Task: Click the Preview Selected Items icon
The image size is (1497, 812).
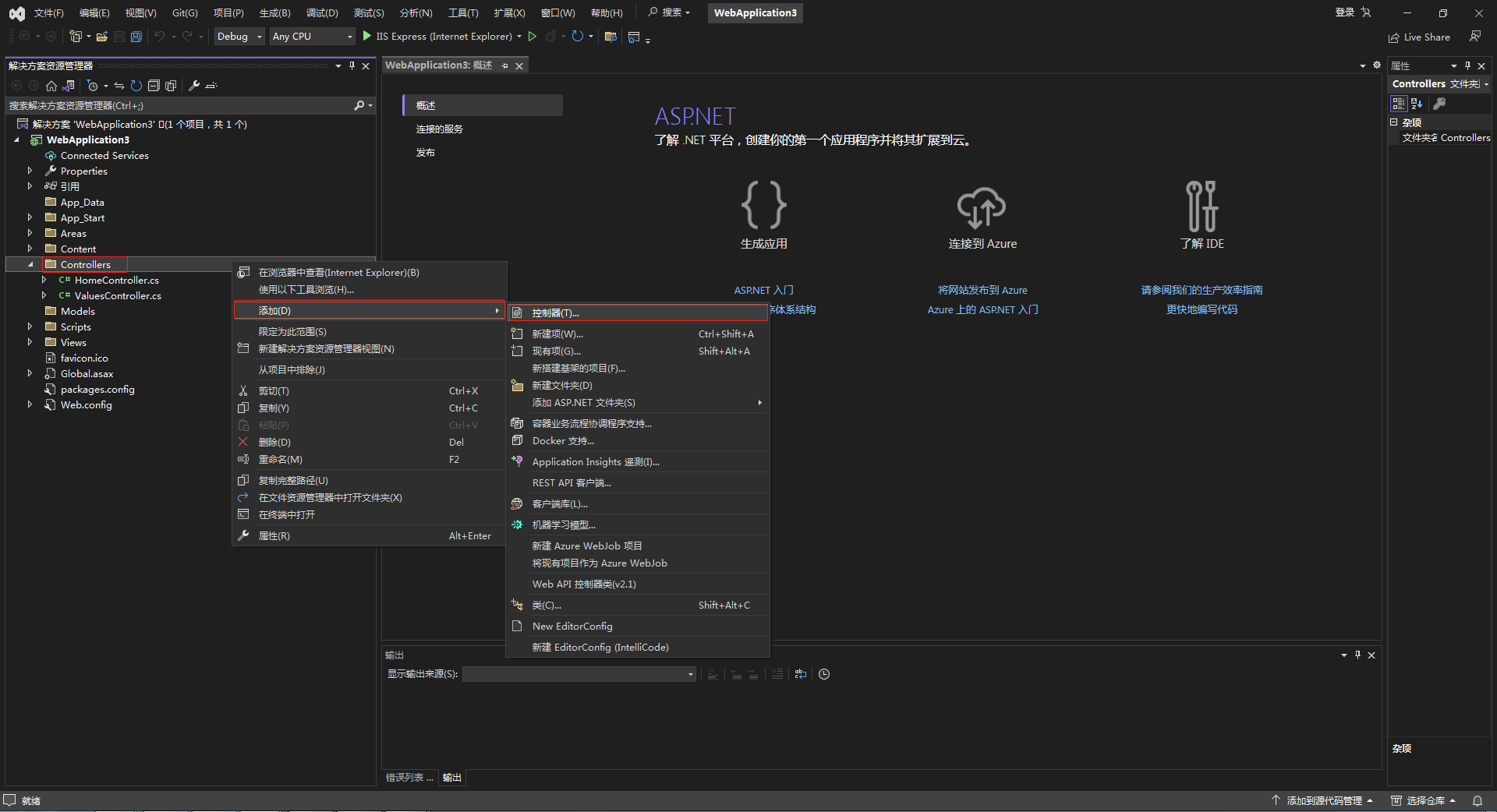Action: (211, 86)
